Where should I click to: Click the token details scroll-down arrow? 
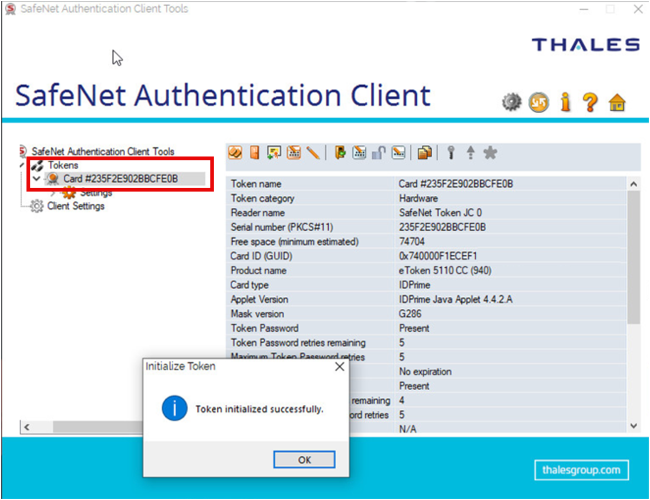(633, 426)
